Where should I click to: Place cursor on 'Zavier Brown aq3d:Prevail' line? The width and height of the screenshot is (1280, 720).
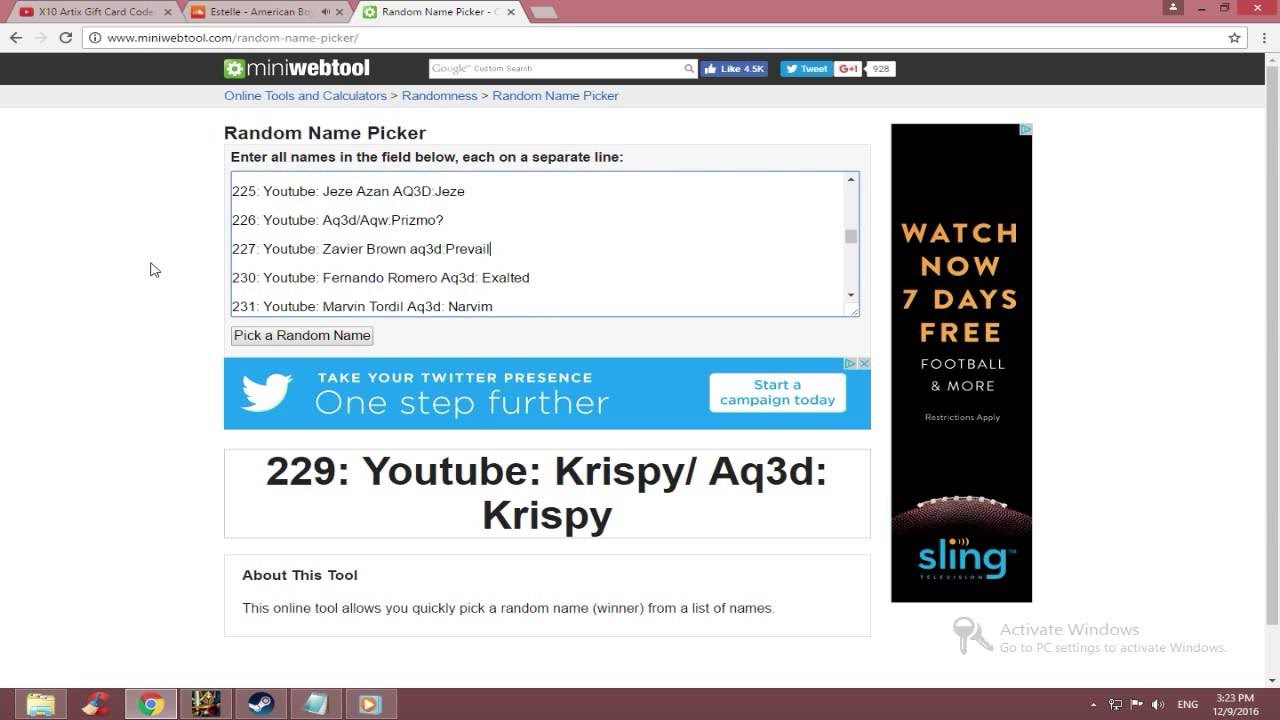click(x=361, y=249)
